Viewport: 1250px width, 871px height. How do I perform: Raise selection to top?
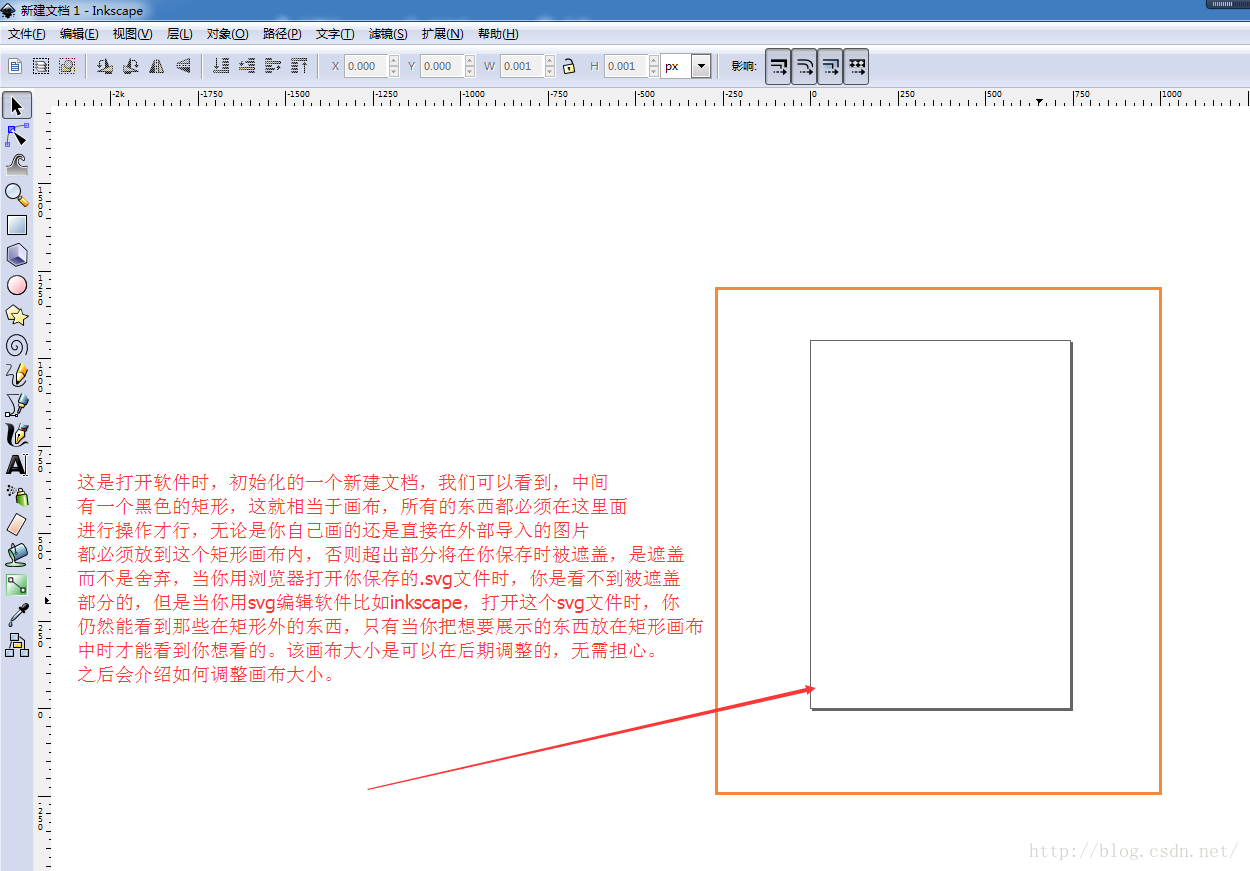(x=299, y=66)
